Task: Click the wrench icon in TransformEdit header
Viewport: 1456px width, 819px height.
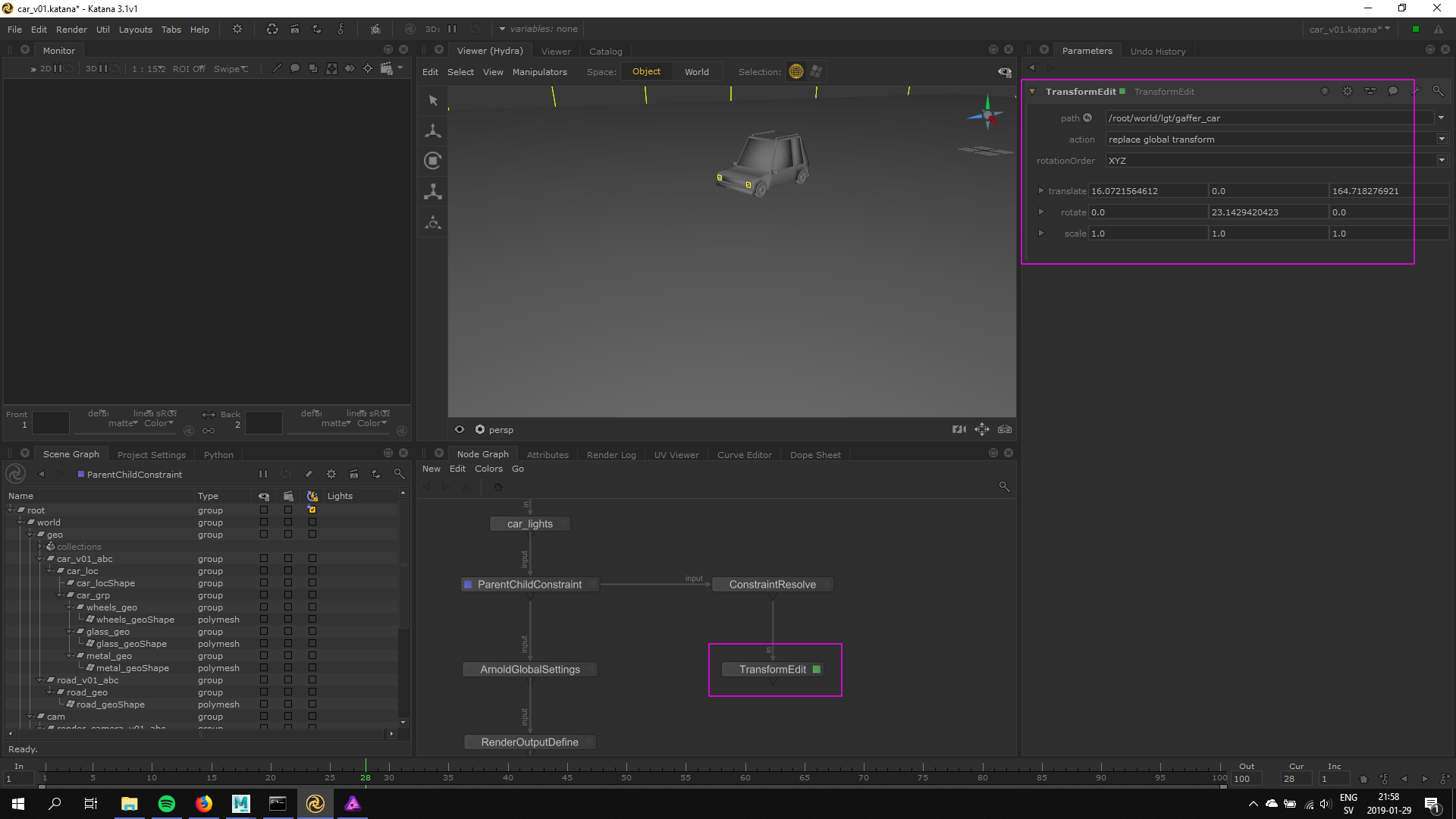Action: (1415, 91)
